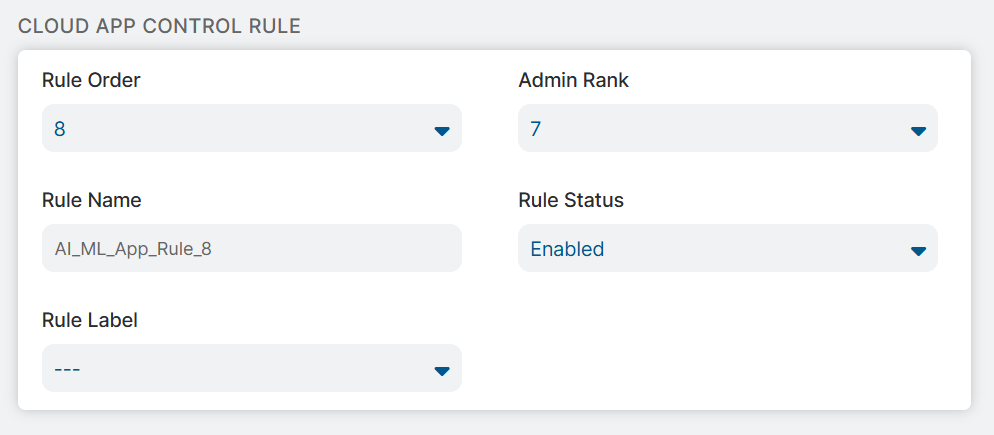
Task: Expand the Rule Label selector
Action: pos(251,369)
